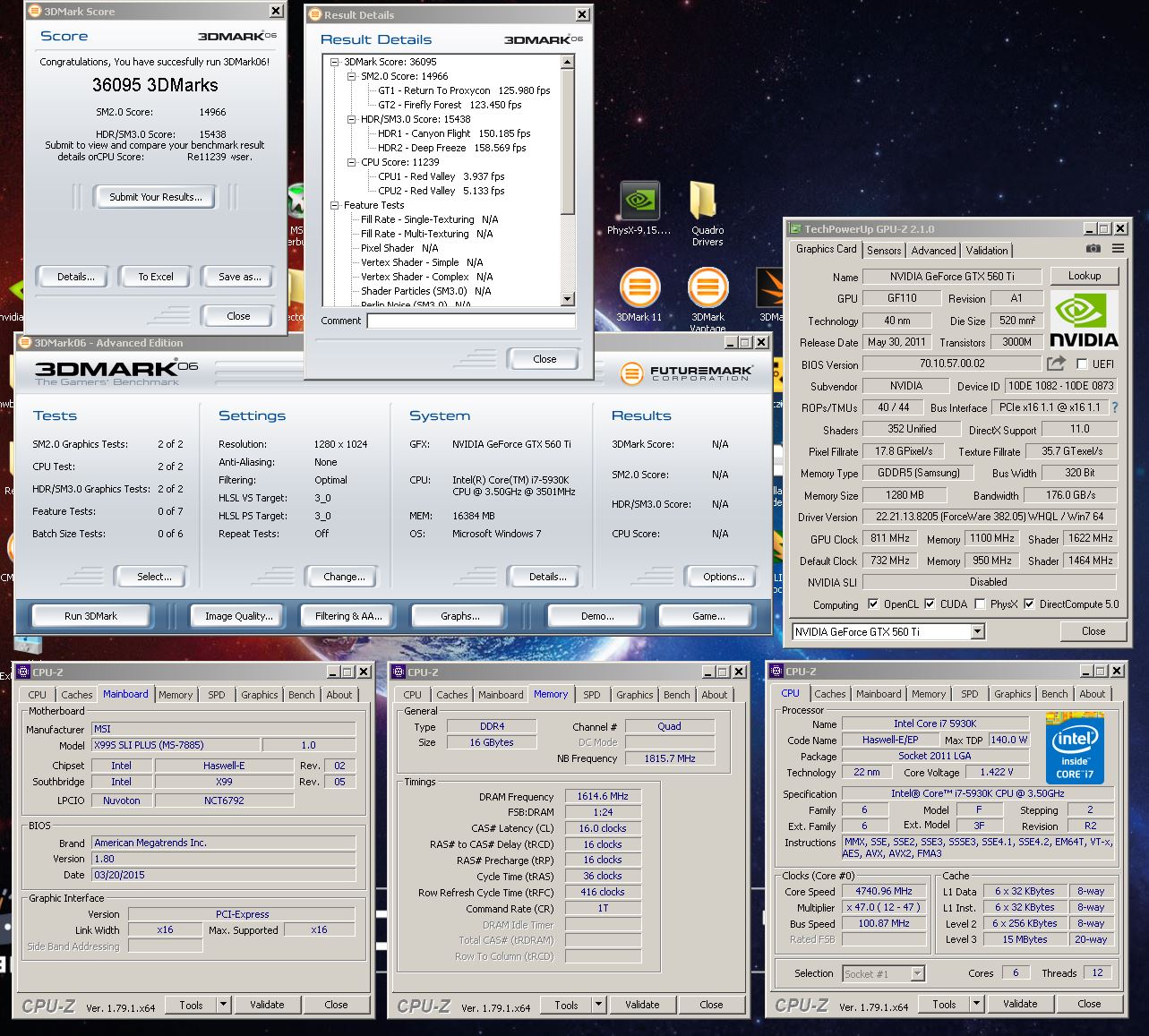The width and height of the screenshot is (1149, 1036).
Task: Click the NVIDIA logo in GPU-Z
Action: coord(1084,320)
